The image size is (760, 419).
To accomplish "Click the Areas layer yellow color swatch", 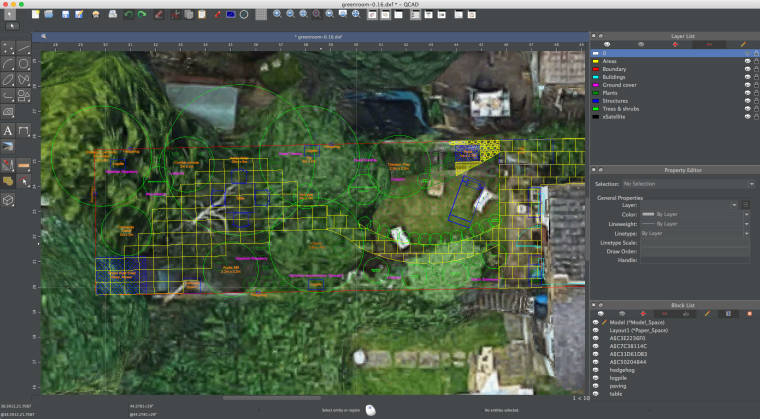I will tap(596, 62).
